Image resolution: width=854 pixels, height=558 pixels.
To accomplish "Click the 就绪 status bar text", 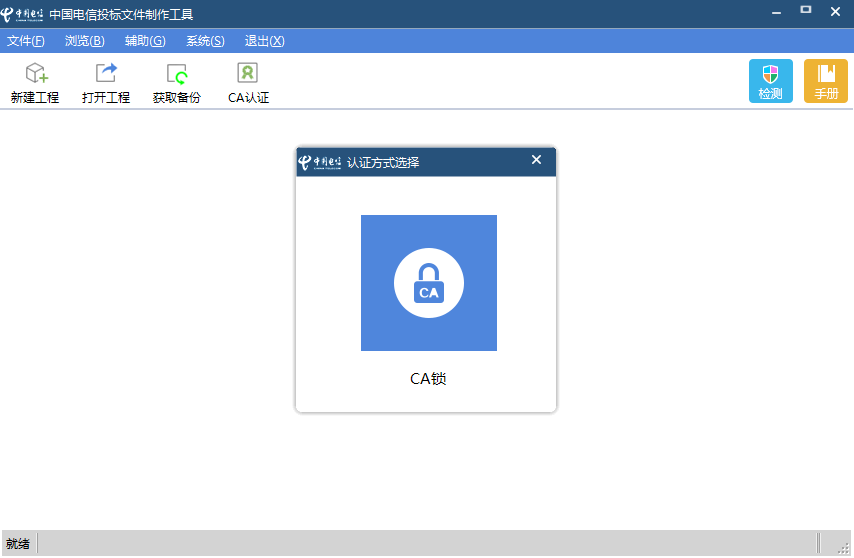I will 18,543.
